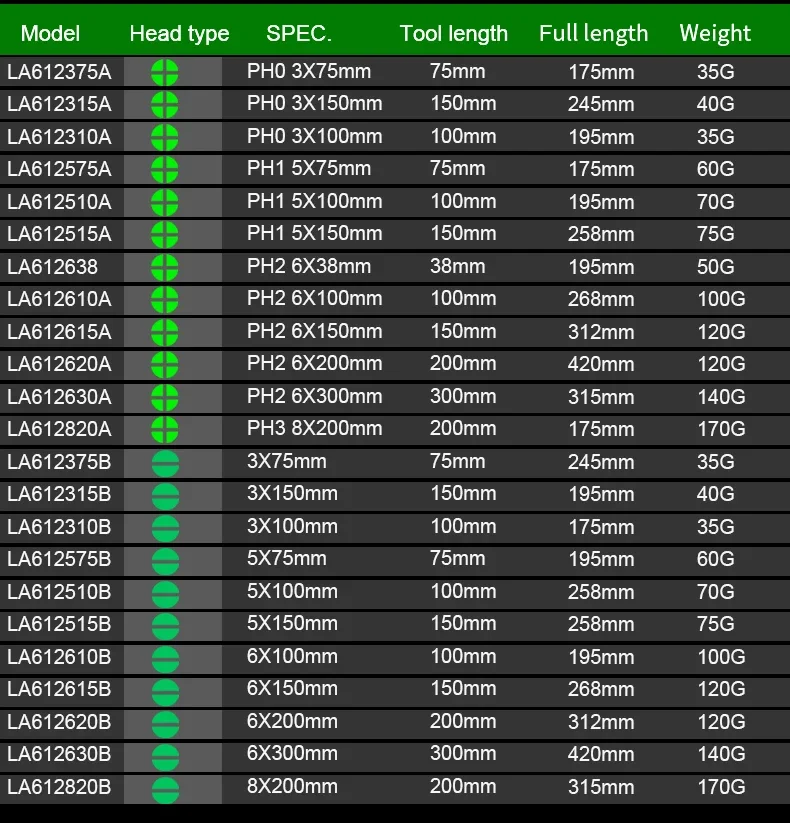Screen dimensions: 790x823
Task: Click the Full length column header
Action: [593, 34]
